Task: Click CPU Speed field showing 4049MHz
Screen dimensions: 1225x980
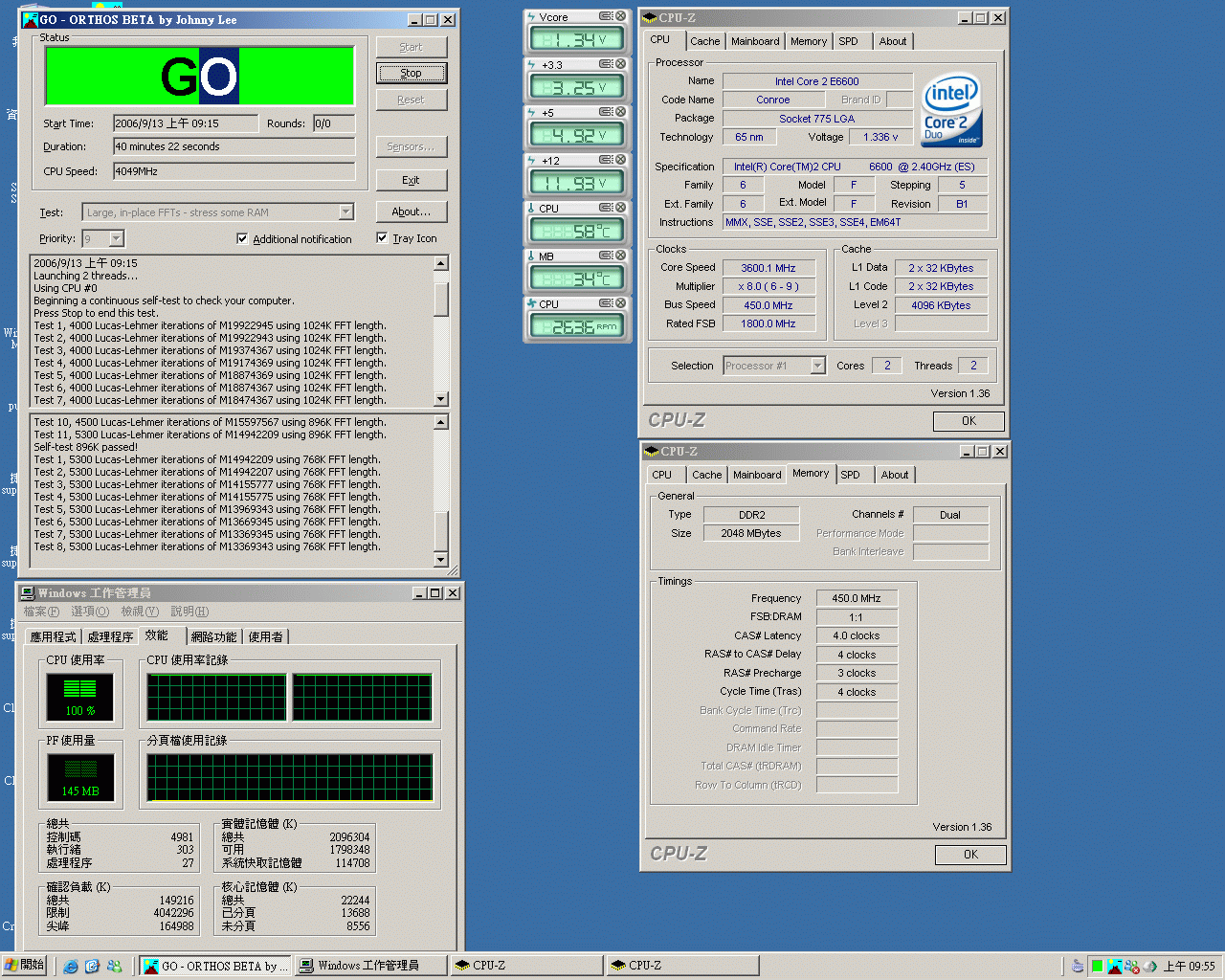Action: (234, 171)
